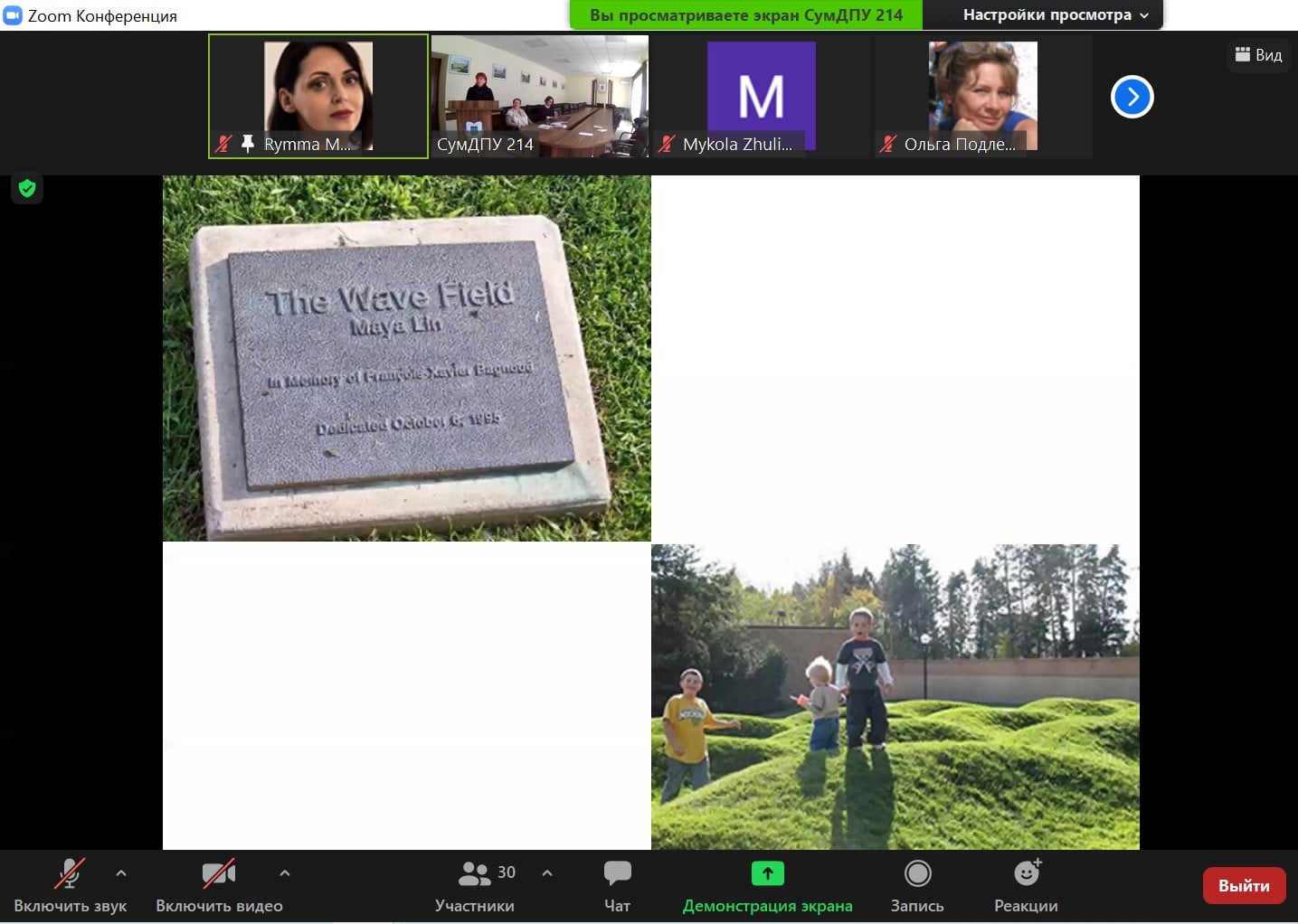1298x924 pixels.
Task: Expand participants options arrow next to 30
Action: pyautogui.click(x=546, y=873)
